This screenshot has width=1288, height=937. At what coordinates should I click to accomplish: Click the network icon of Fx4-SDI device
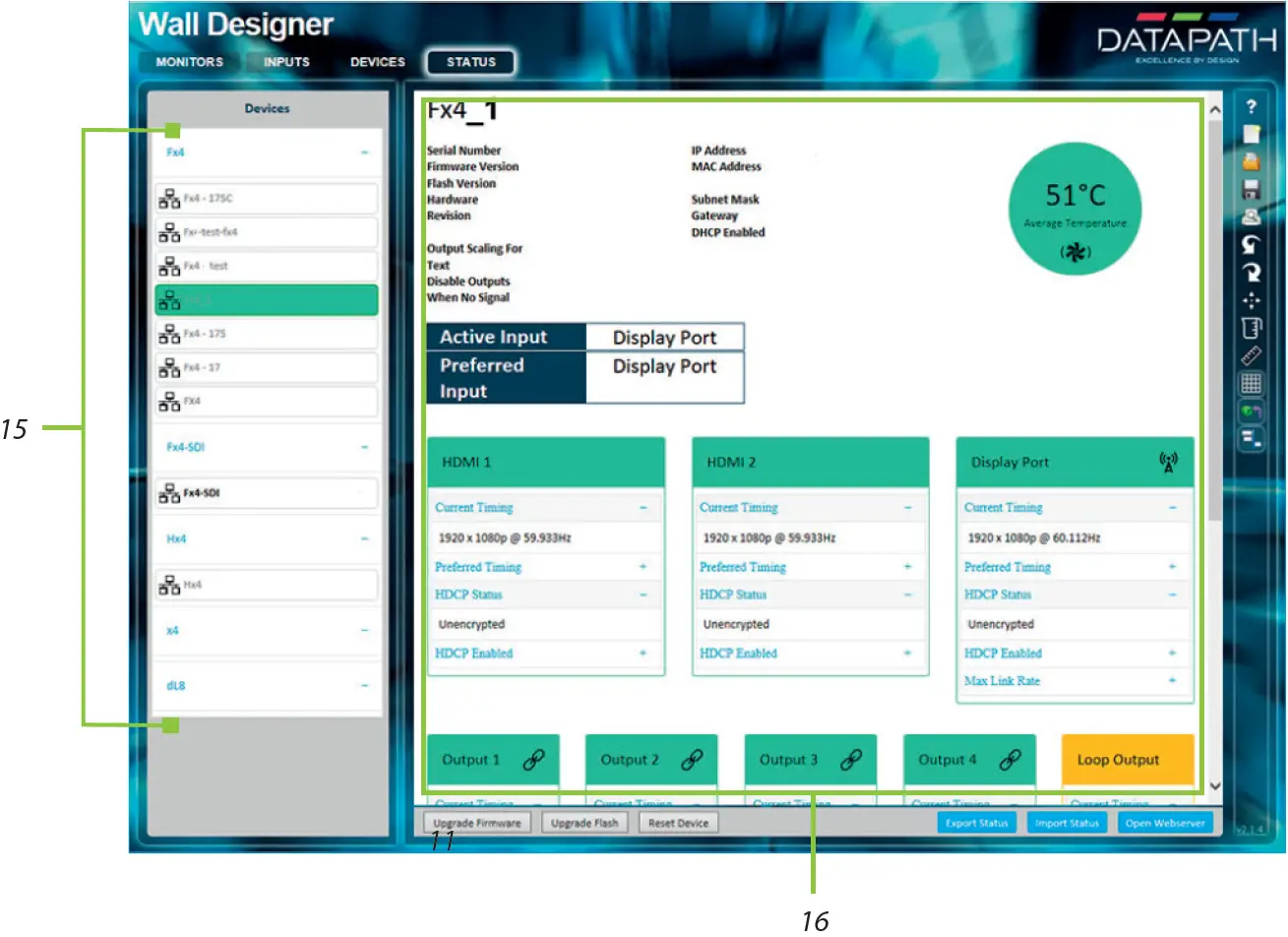click(169, 494)
